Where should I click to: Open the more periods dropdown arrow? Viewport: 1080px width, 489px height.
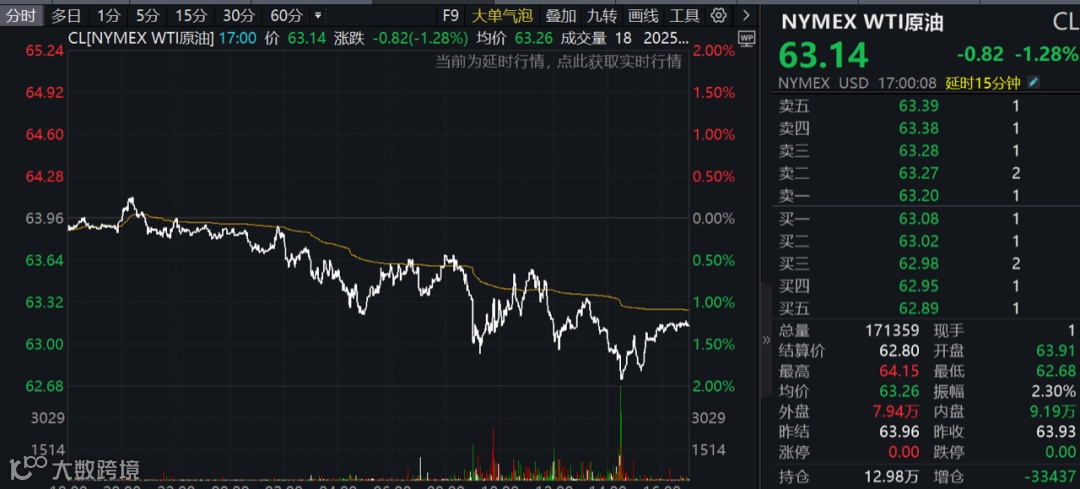click(x=318, y=15)
